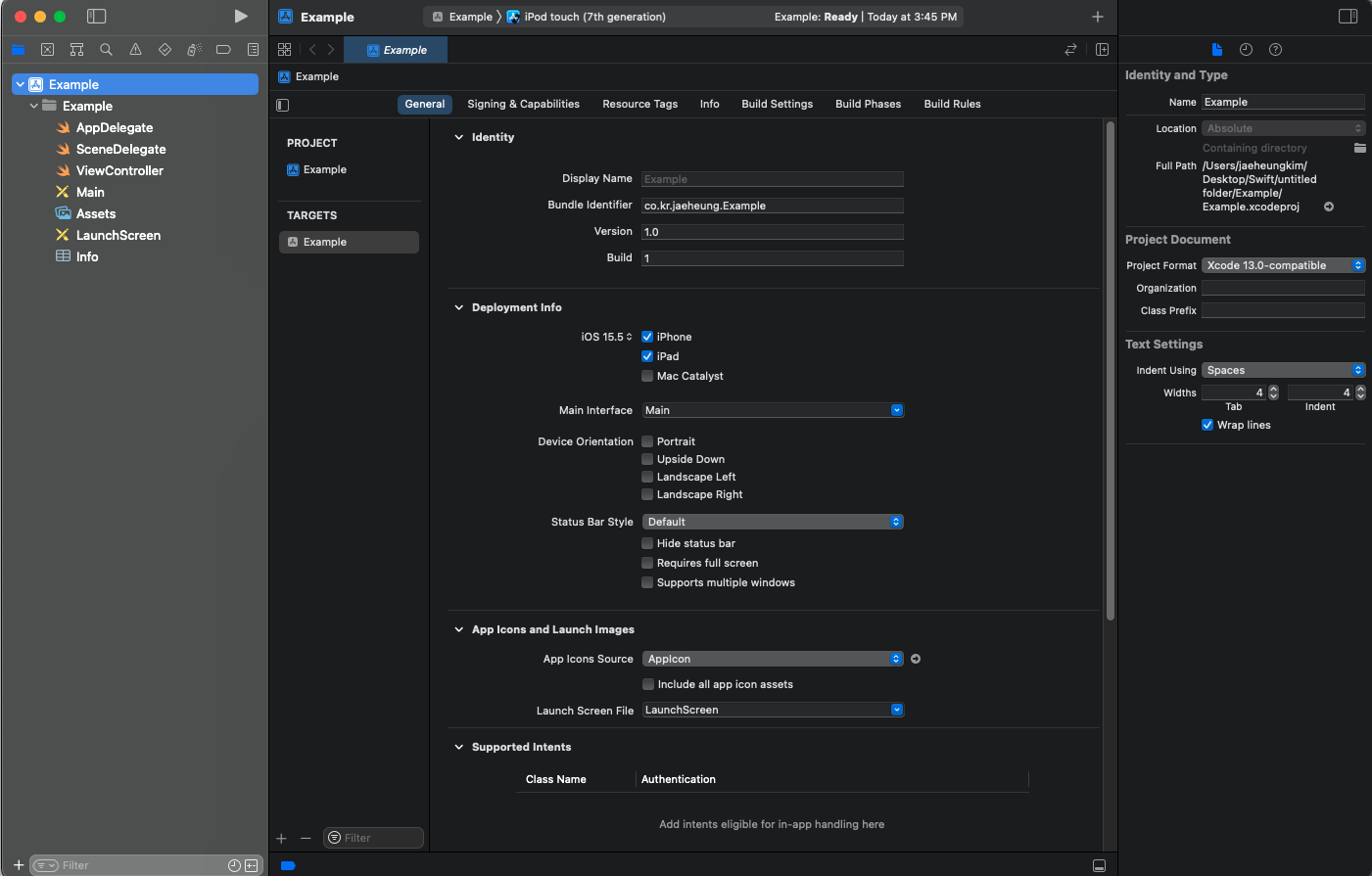Switch to Resource Tags tab

pos(639,104)
